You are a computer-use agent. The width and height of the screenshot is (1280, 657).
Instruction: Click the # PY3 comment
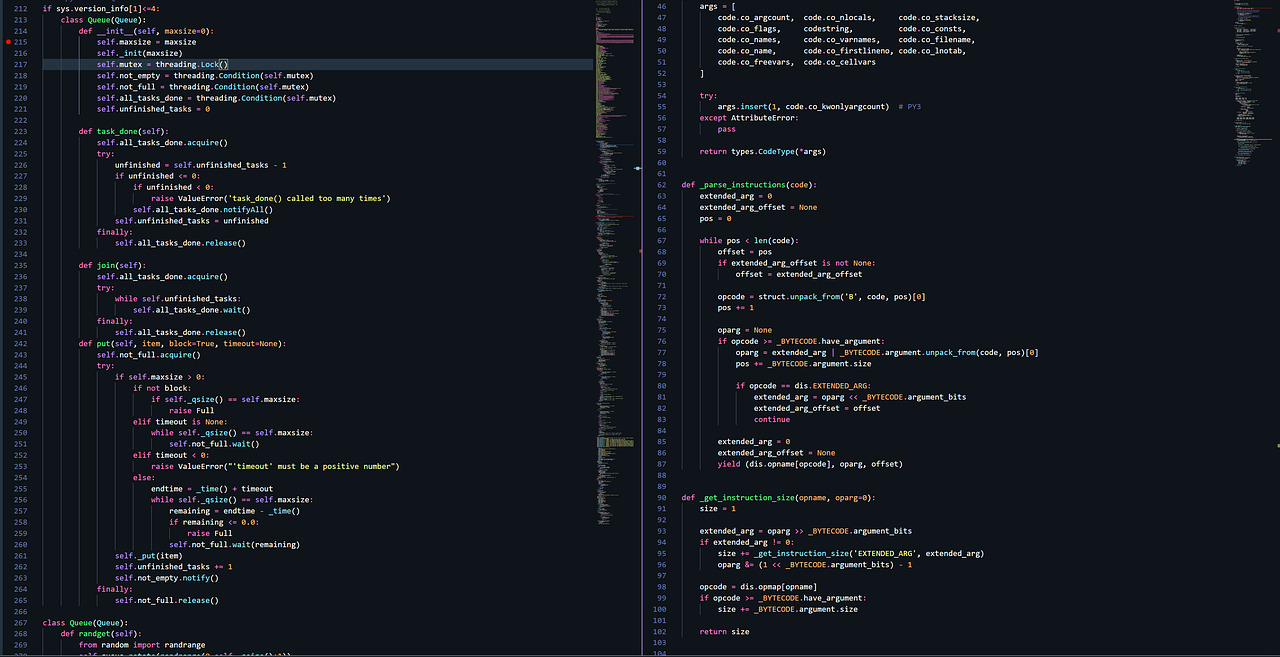[909, 107]
